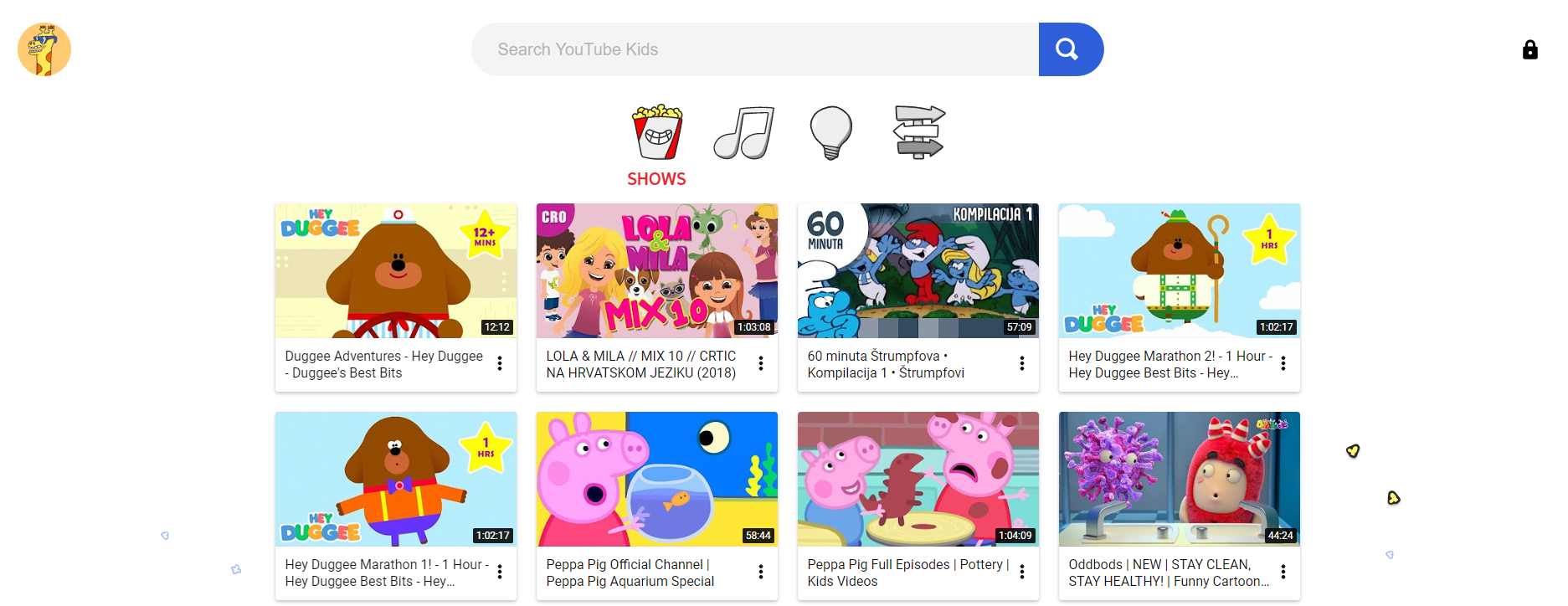Play the Hey Duggee Marathon 2 thumbnail
Screen dimensions: 1568x606
1180,270
